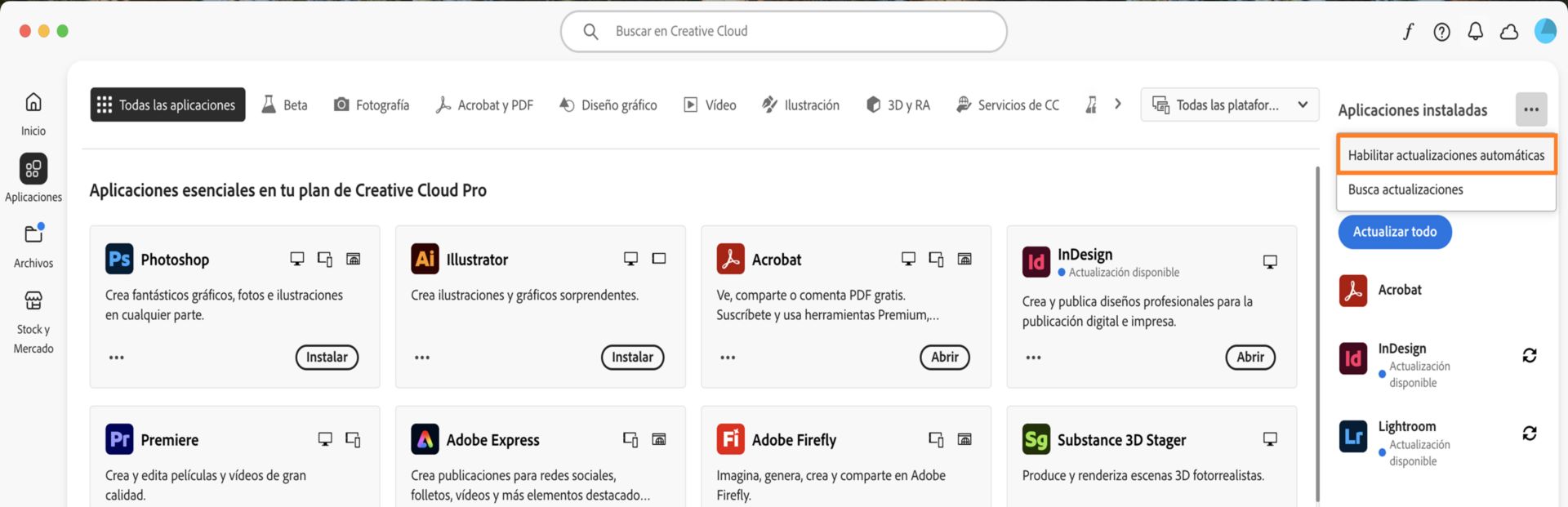
Task: Open Photoshop card more options ellipsis
Action: click(x=117, y=358)
